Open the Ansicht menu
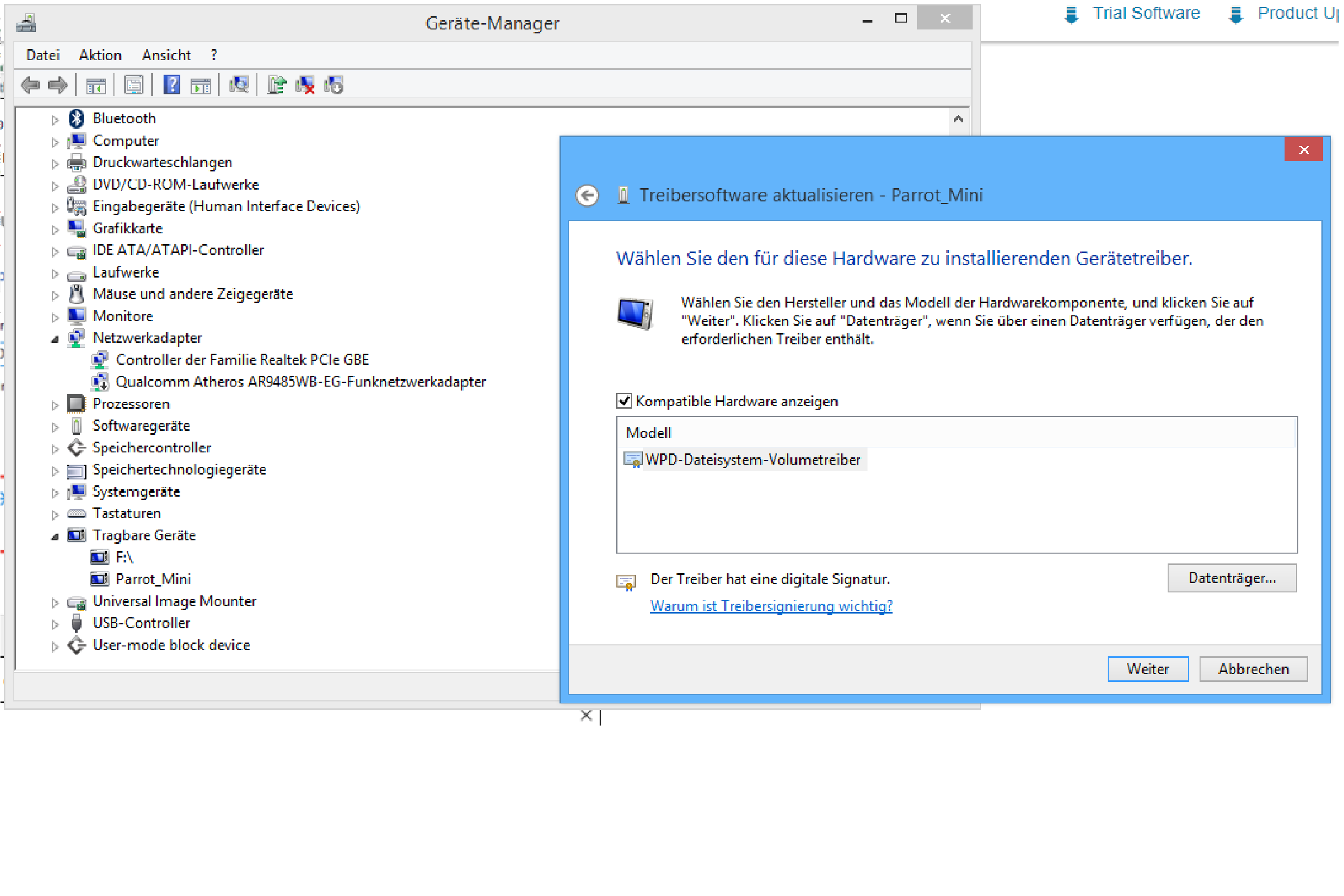Image resolution: width=1344 pixels, height=896 pixels. 167,55
